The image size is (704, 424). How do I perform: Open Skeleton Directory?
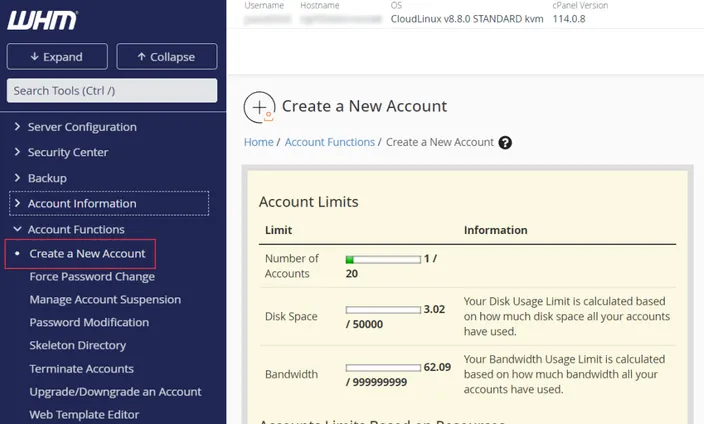coord(78,345)
